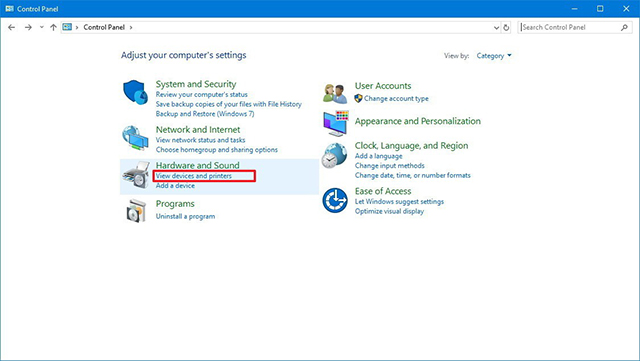Click the Control Panel icon in address bar
This screenshot has width=640, height=361.
coord(67,27)
